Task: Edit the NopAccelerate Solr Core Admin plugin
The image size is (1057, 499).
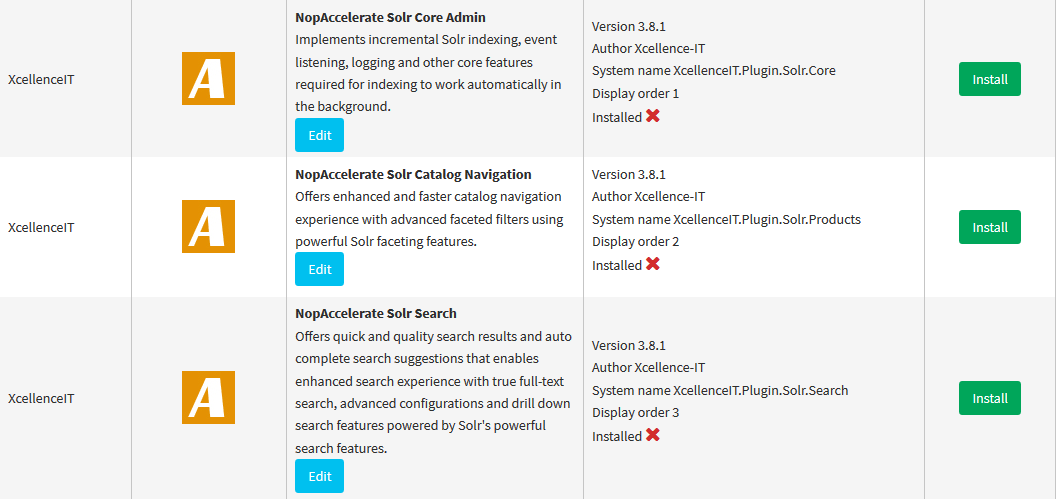Action: point(320,135)
